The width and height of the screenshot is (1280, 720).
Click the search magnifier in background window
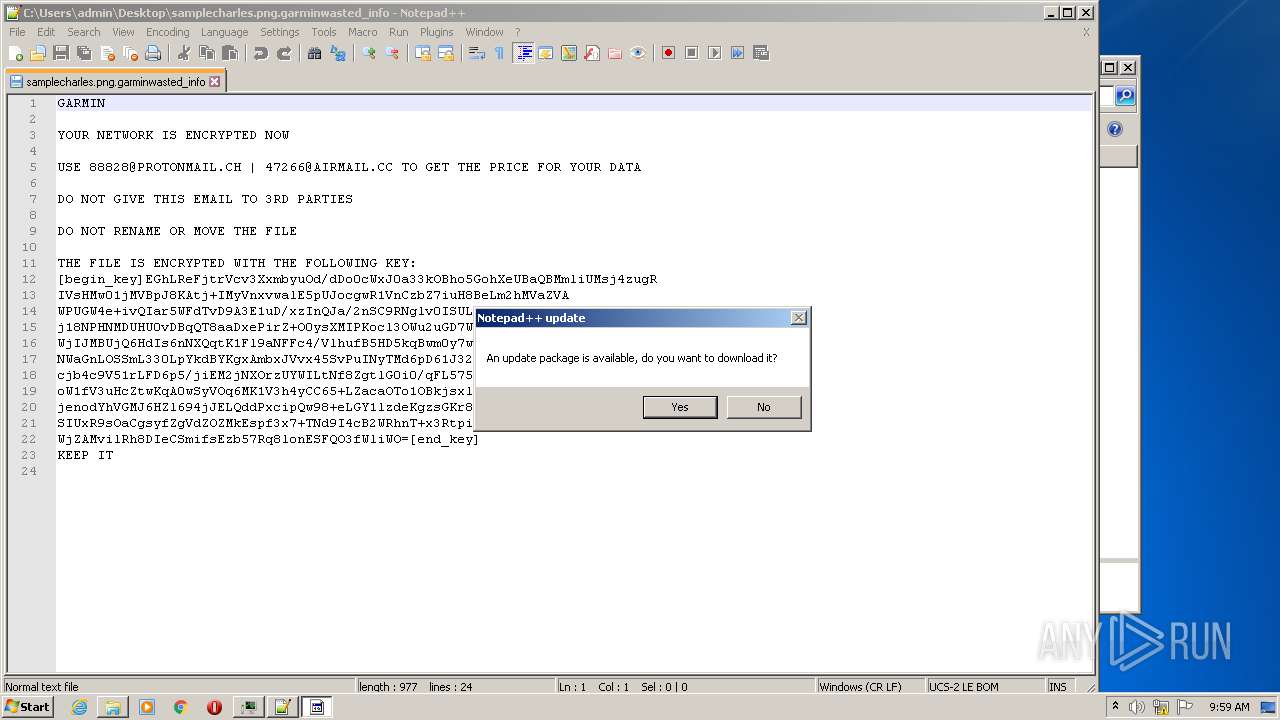click(1125, 96)
